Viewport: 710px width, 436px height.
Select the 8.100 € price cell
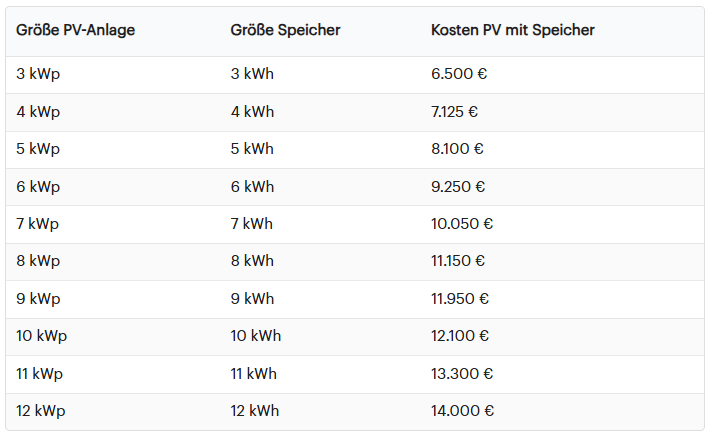457,149
